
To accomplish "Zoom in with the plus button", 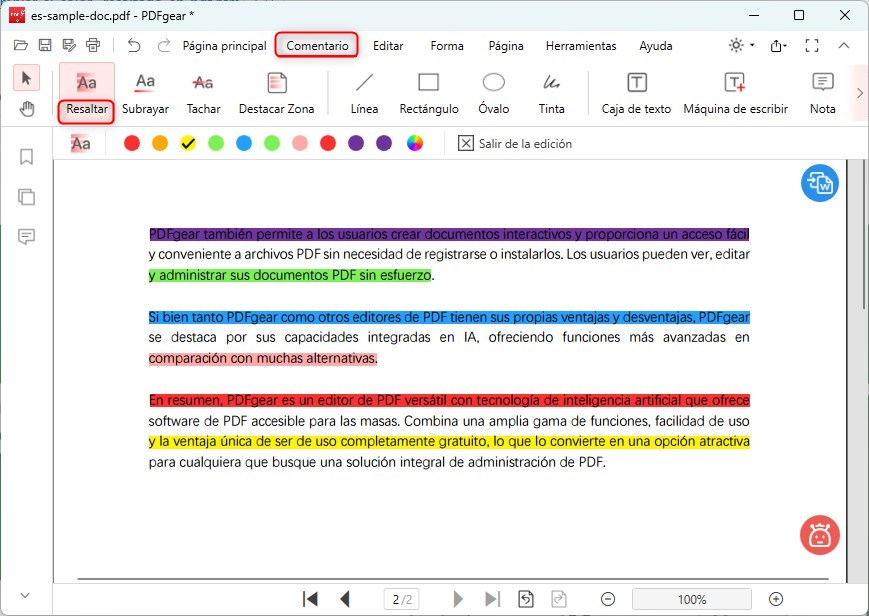I will tap(775, 599).
